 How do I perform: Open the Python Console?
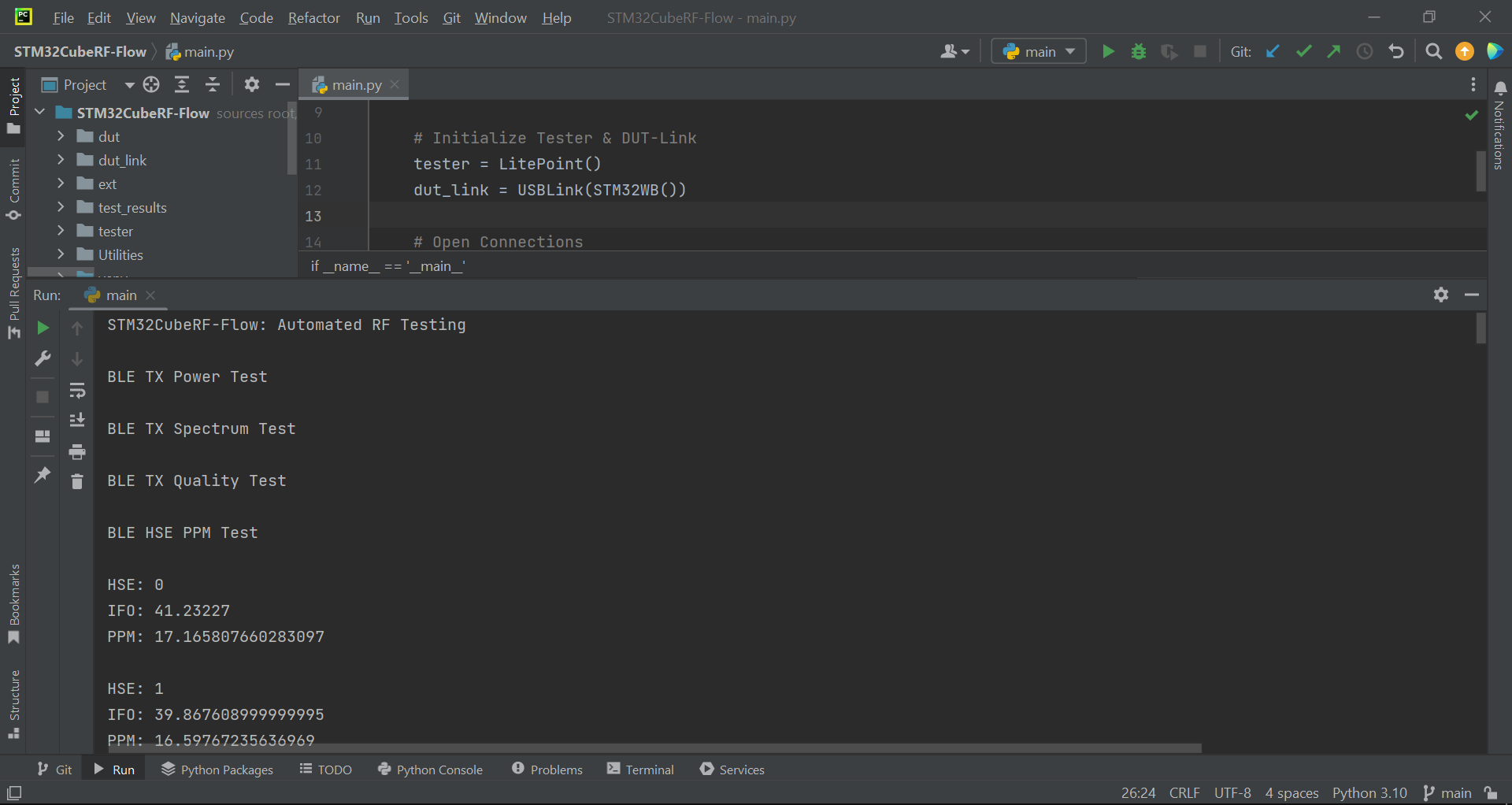click(430, 770)
